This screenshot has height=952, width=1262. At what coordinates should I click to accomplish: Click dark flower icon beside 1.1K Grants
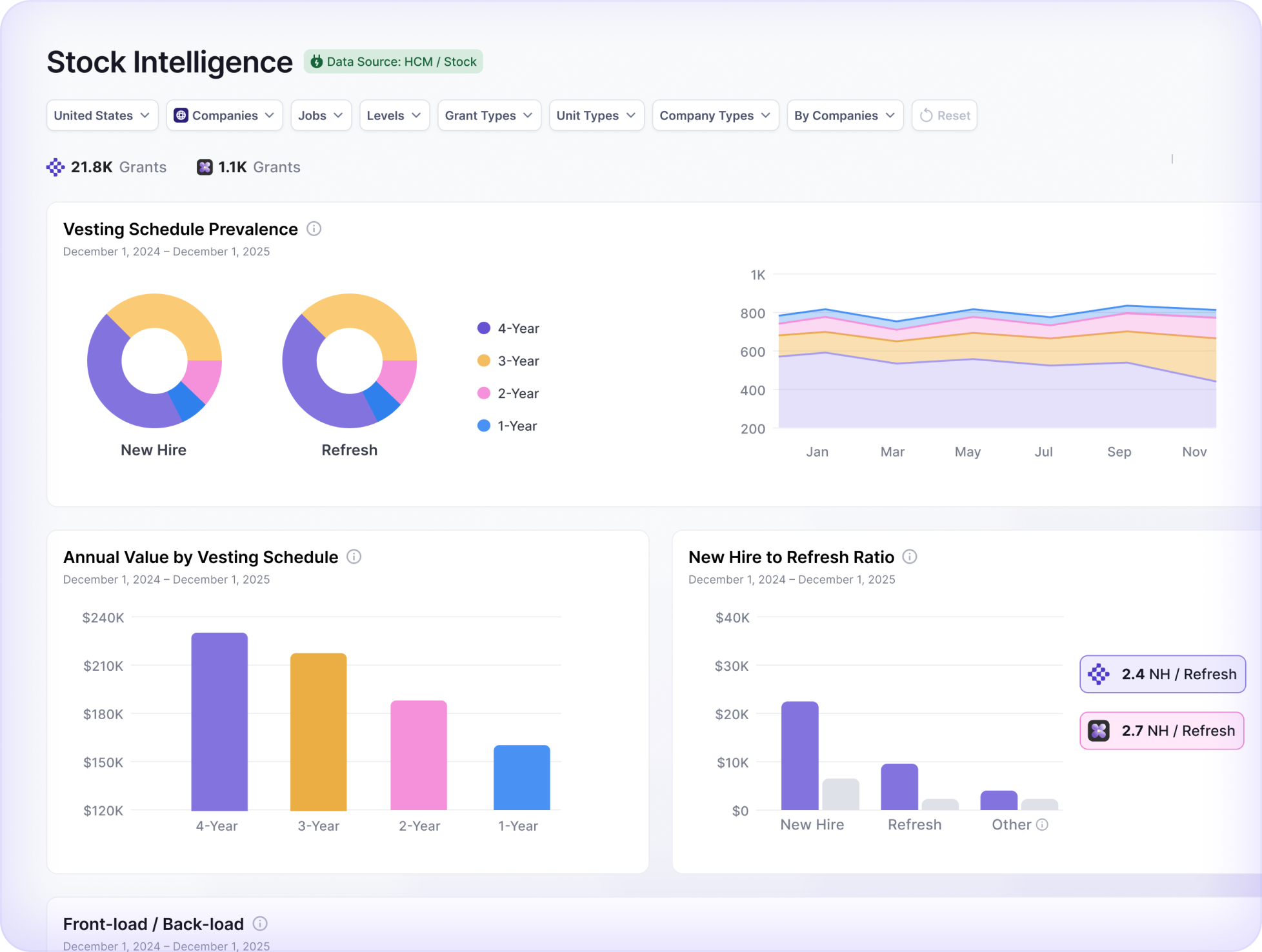205,167
